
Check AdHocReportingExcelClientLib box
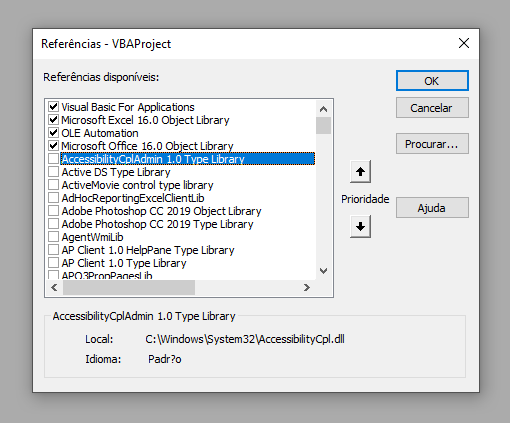pos(53,198)
